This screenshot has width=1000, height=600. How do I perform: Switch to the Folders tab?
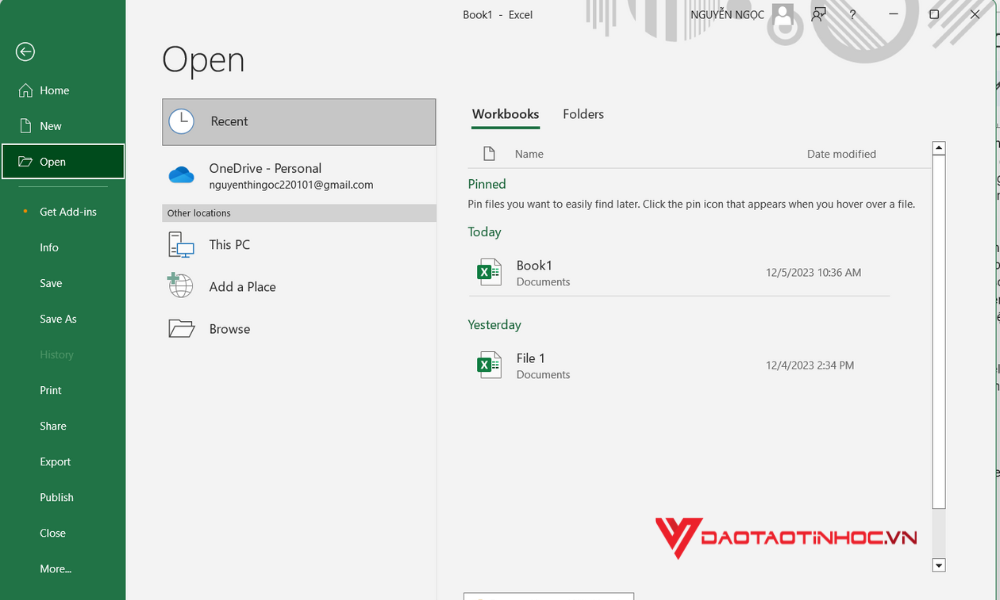pos(583,115)
